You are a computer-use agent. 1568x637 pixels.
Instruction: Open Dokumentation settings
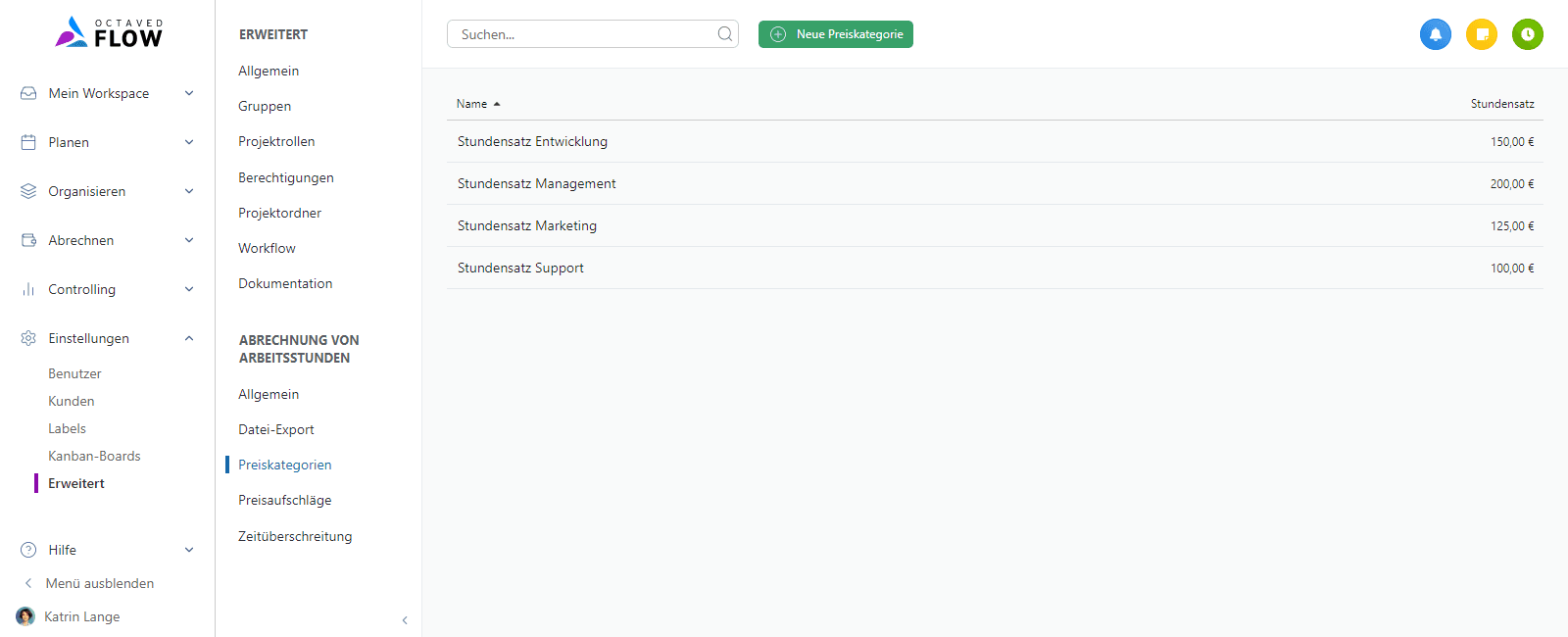click(x=285, y=283)
